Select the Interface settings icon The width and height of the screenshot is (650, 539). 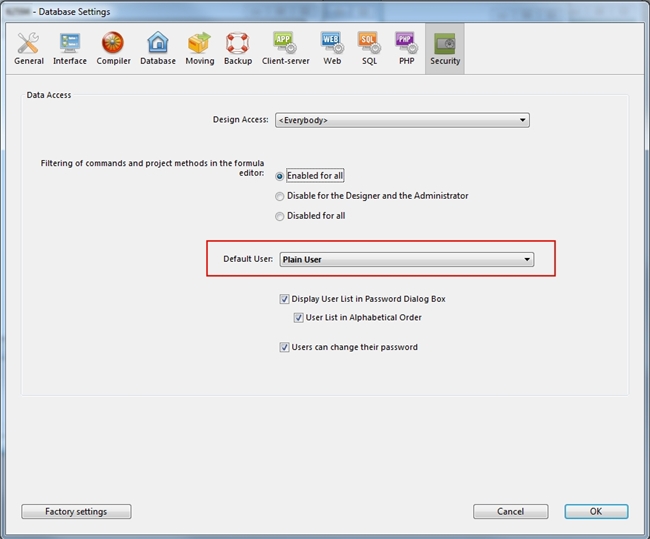click(70, 44)
